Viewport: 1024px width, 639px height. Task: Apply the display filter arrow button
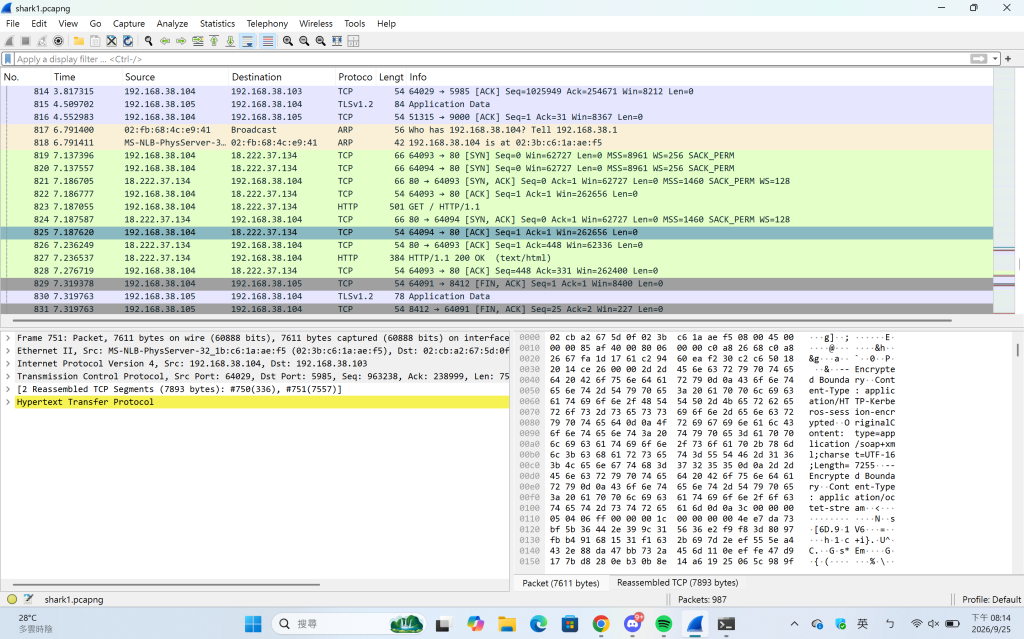coord(978,59)
